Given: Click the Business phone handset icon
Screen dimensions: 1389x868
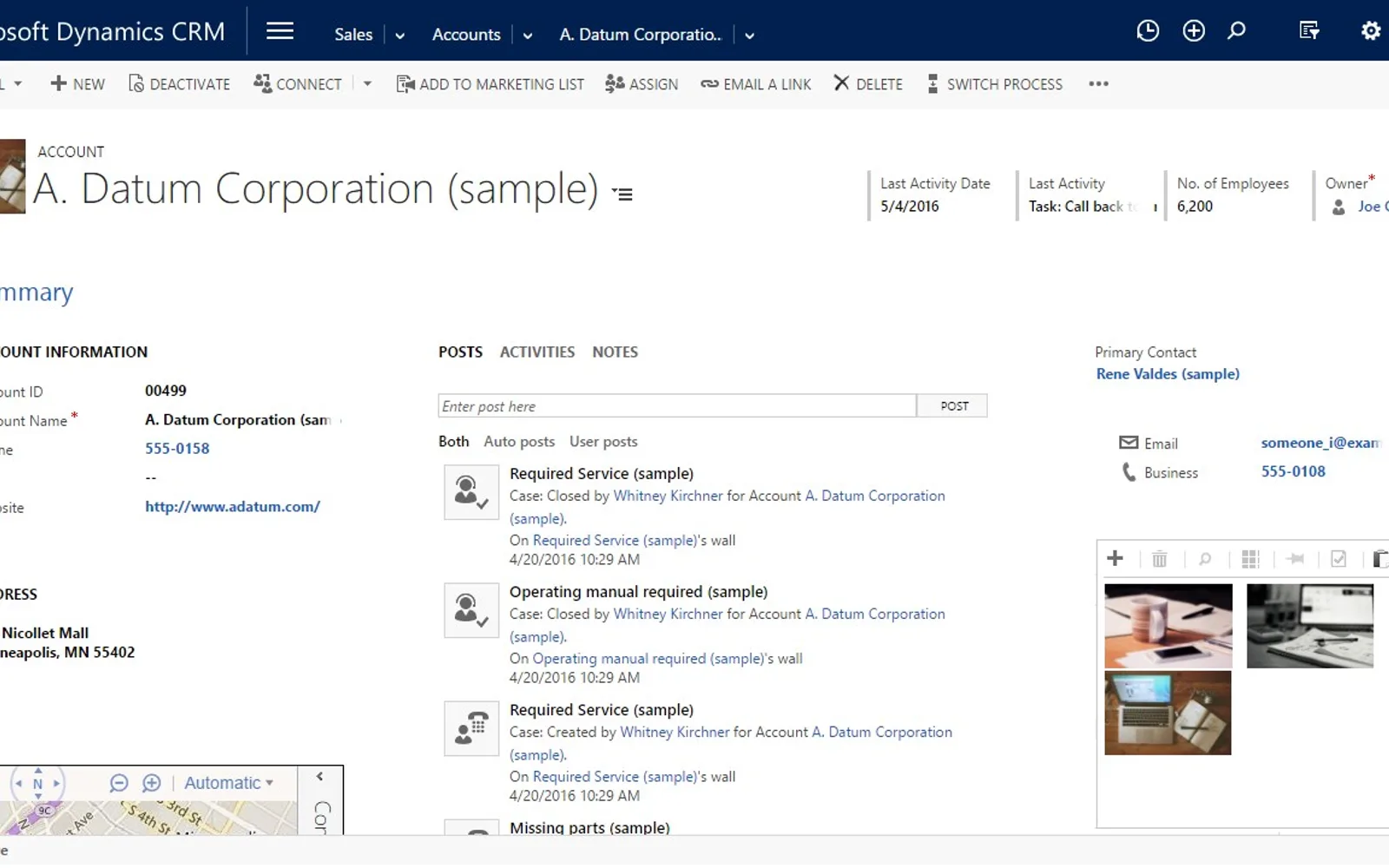Looking at the screenshot, I should pos(1129,472).
